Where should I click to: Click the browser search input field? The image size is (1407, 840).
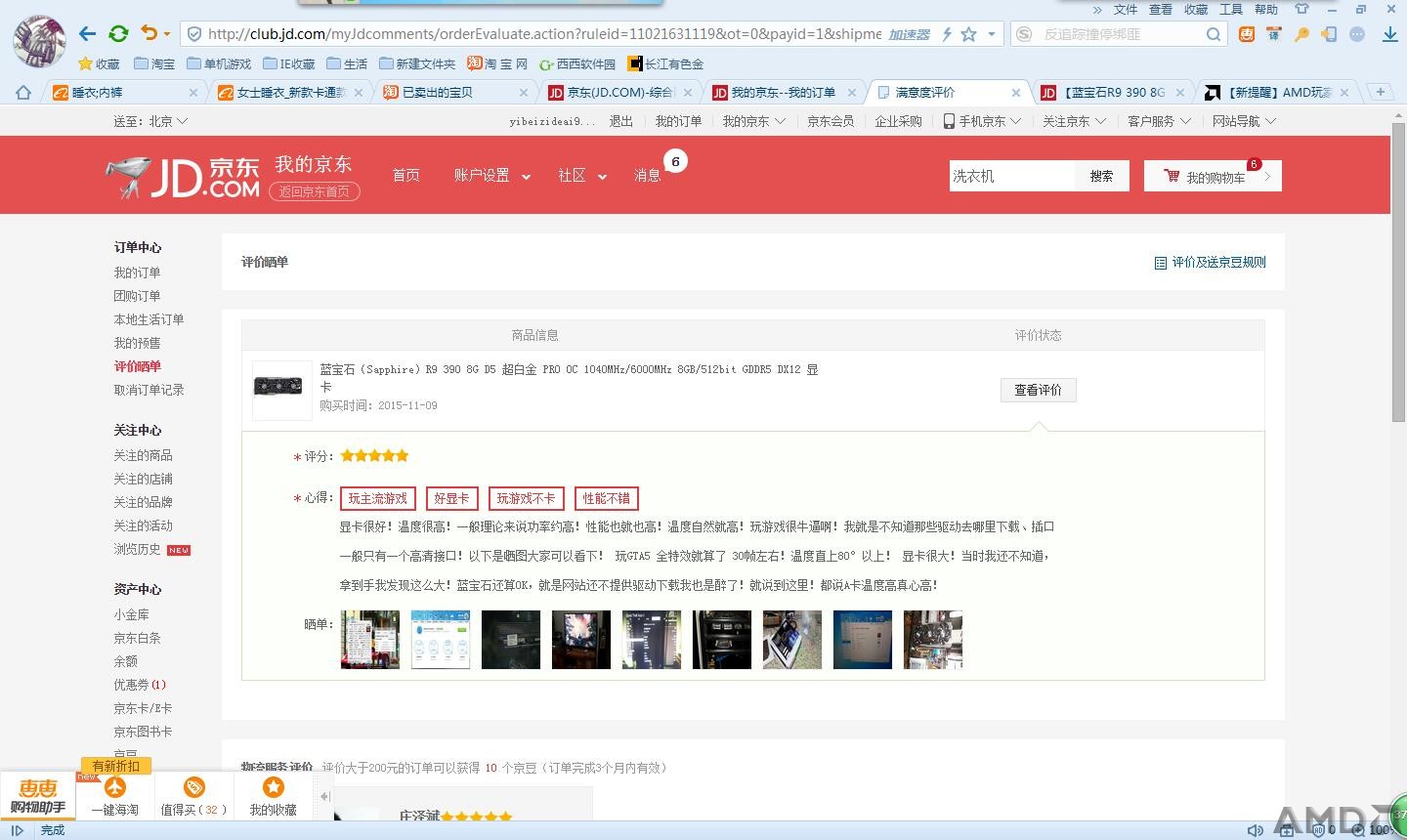point(1120,34)
